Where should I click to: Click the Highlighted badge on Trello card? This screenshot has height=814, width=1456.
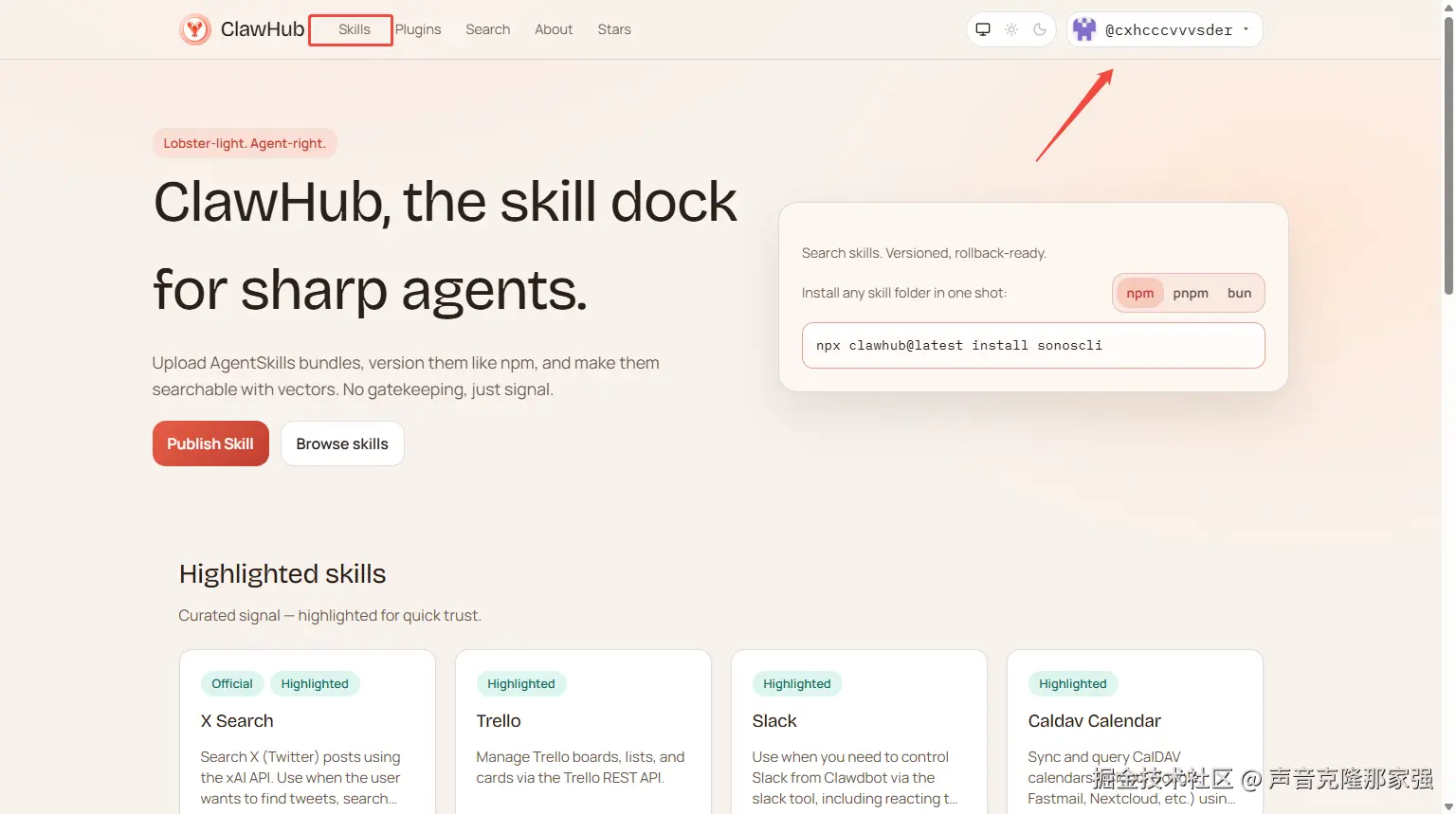click(521, 683)
